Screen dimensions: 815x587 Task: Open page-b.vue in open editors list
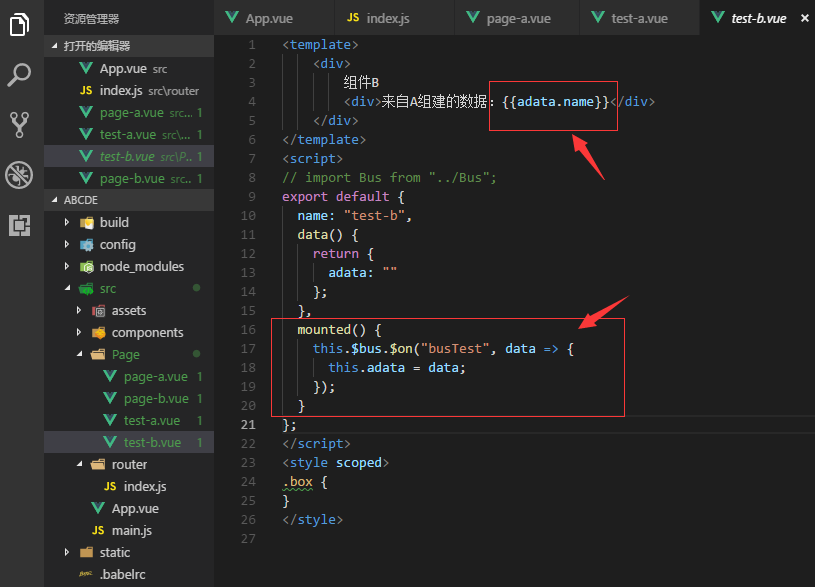click(129, 178)
